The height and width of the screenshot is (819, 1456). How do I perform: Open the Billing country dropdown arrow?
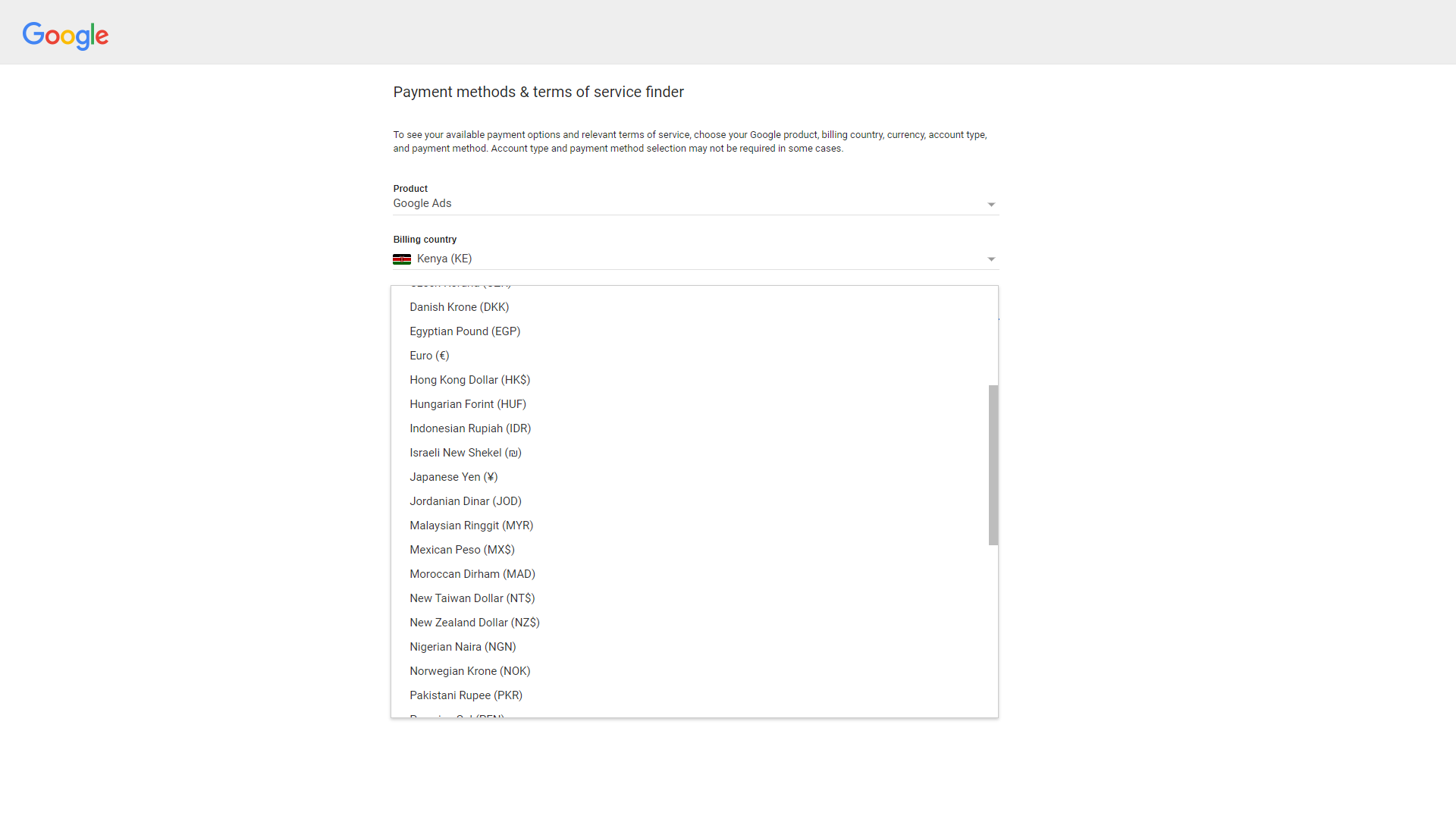[x=991, y=259]
